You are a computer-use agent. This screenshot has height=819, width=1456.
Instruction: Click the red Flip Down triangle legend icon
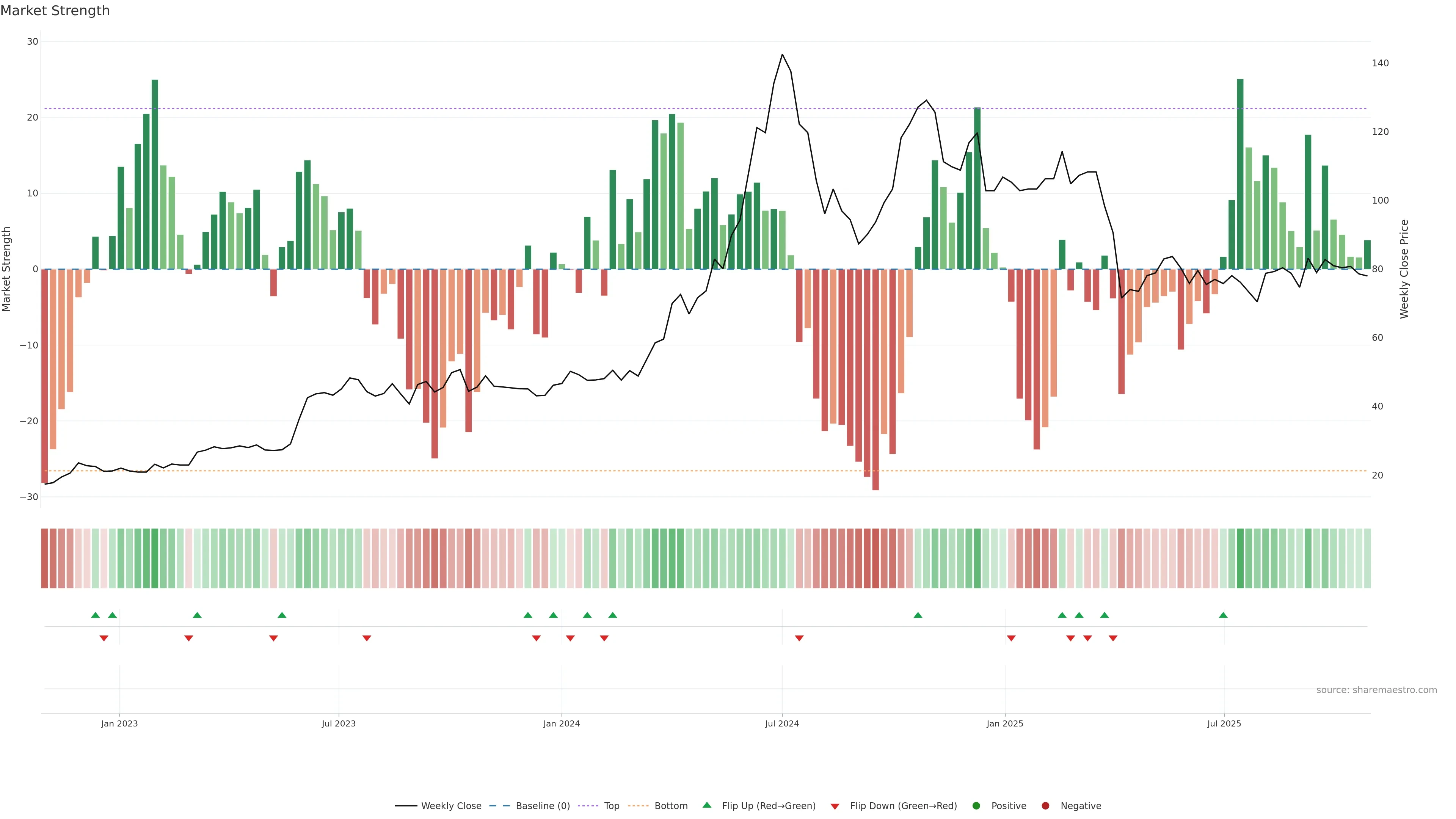point(835,806)
